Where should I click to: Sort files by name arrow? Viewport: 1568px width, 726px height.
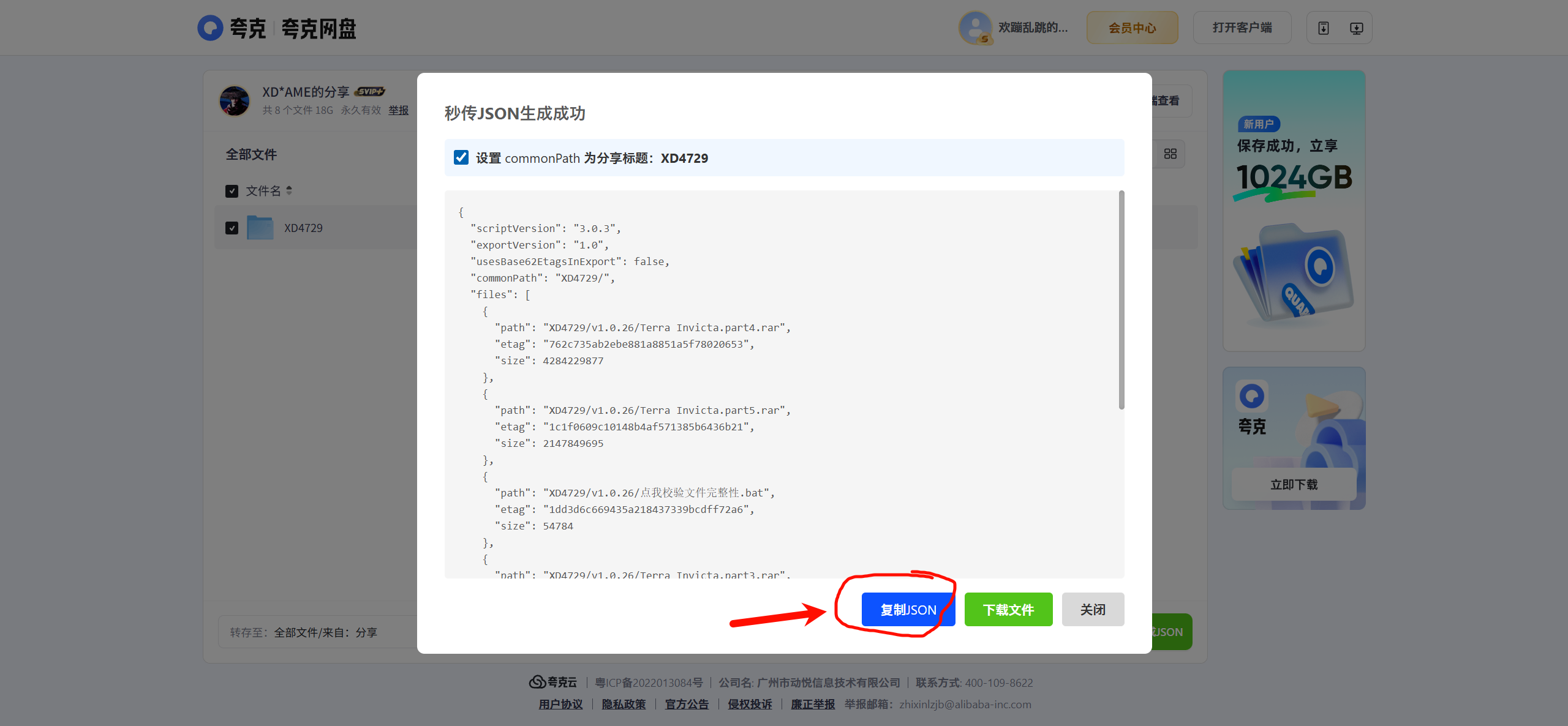click(289, 190)
